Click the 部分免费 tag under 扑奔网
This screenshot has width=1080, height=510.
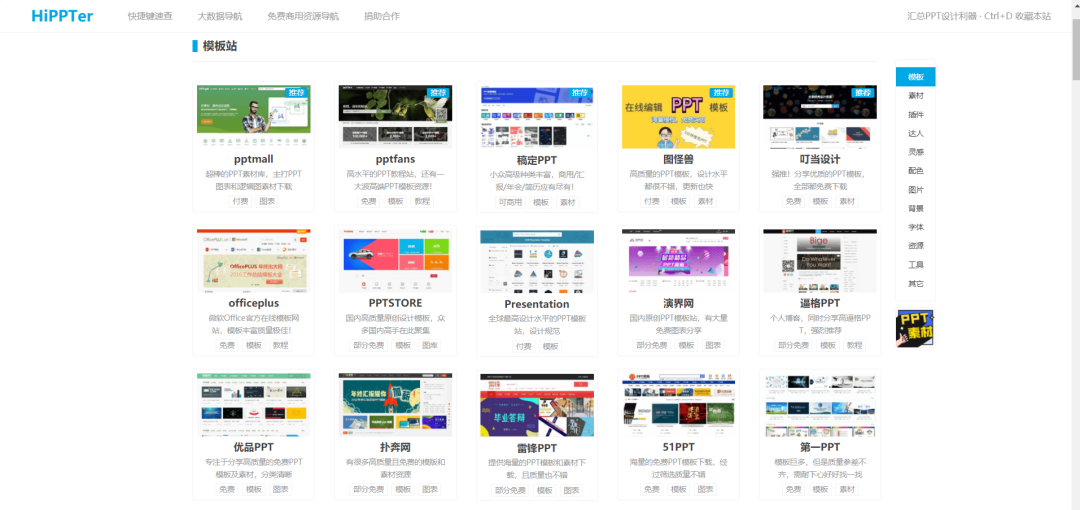pos(368,489)
